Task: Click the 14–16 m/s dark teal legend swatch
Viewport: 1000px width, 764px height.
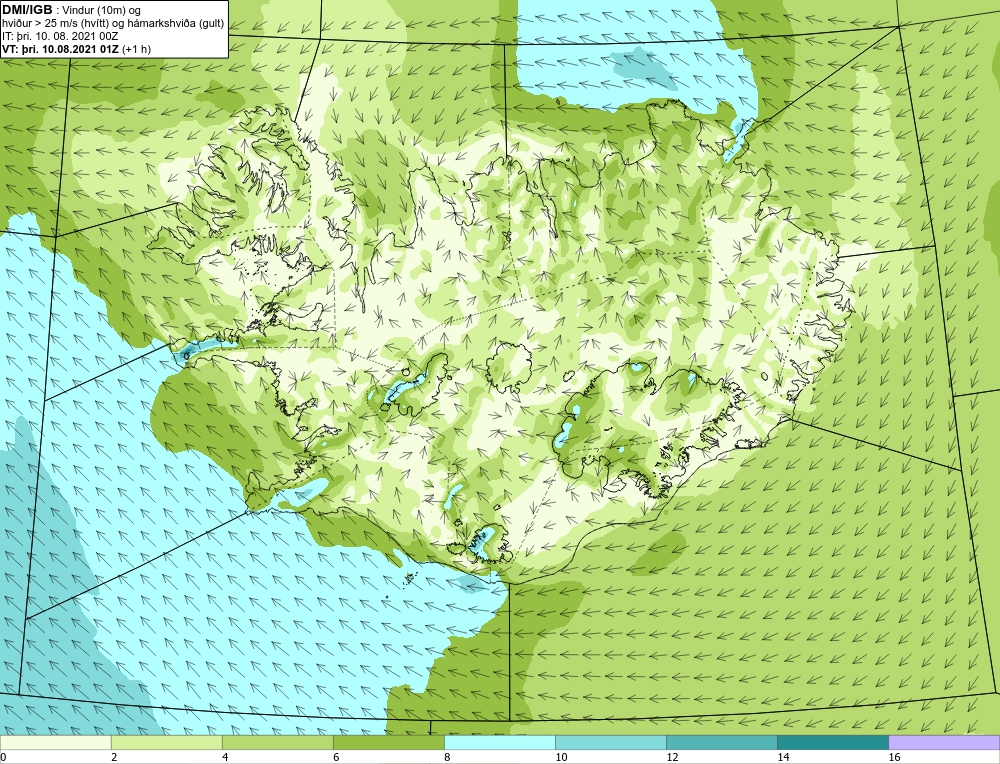Action: [x=832, y=742]
